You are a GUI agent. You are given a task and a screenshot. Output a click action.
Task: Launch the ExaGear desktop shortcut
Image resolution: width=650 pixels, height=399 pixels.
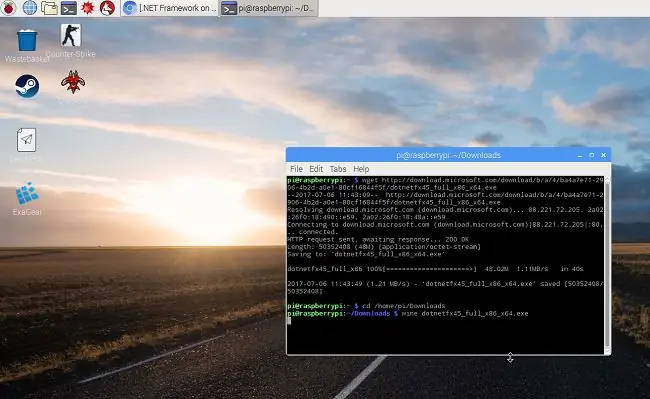pyautogui.click(x=27, y=198)
